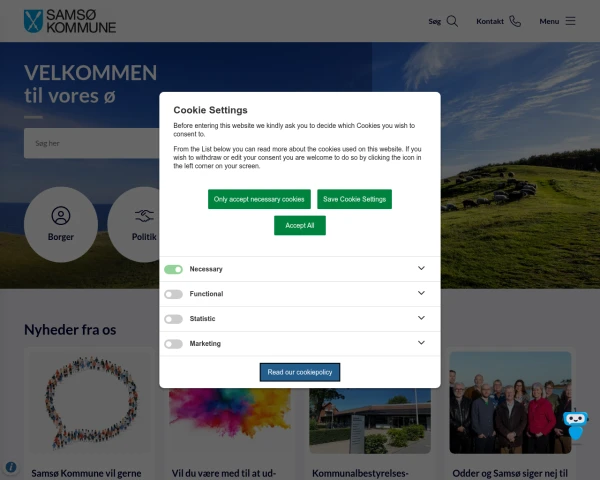Click the Kontakt phone icon

click(515, 21)
